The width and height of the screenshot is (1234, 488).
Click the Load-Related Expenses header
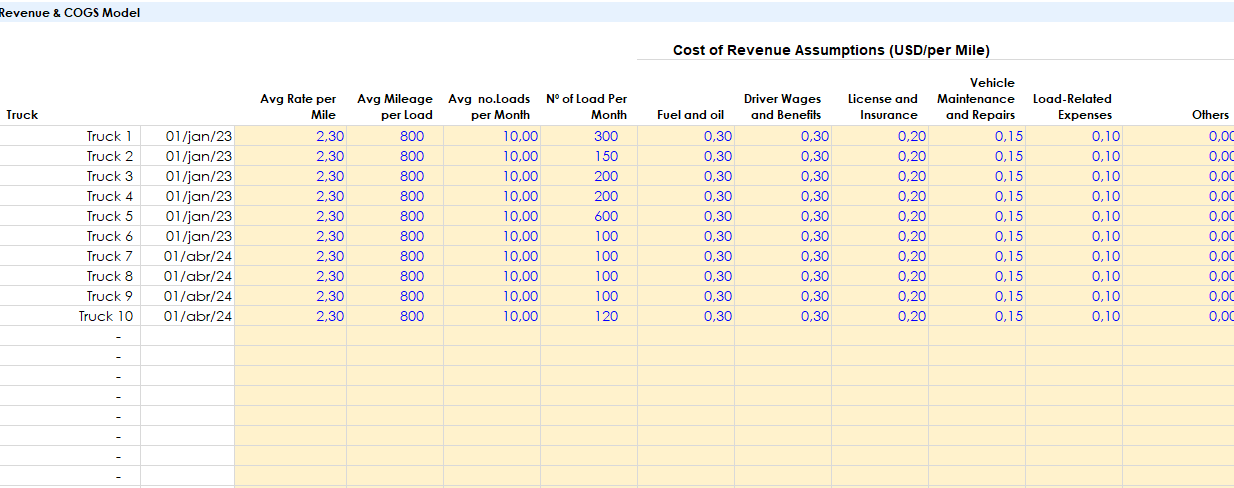(1072, 107)
